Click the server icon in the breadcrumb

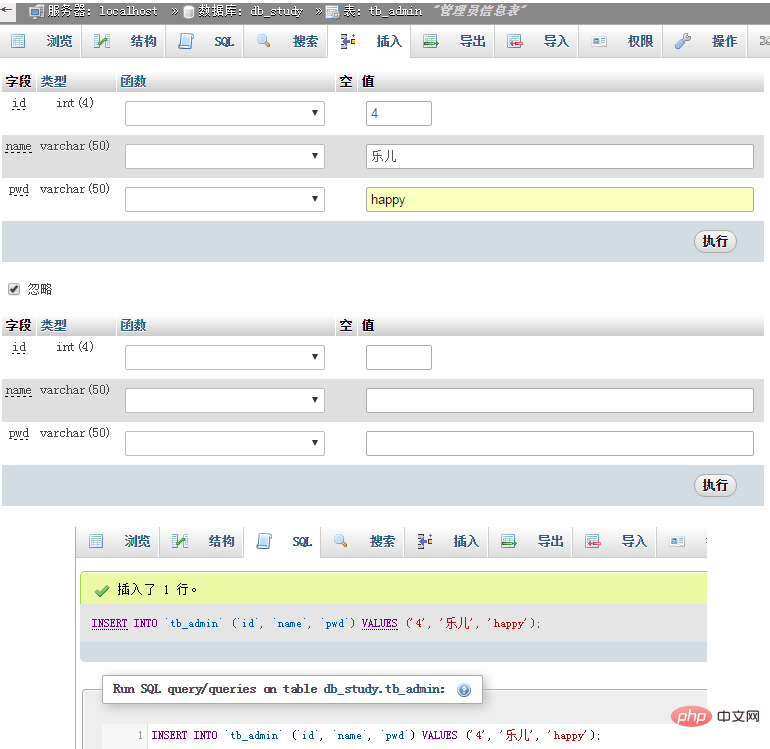(x=37, y=12)
